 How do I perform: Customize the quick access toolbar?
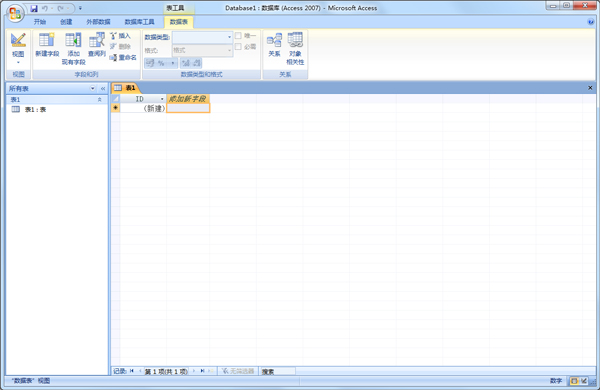80,8
